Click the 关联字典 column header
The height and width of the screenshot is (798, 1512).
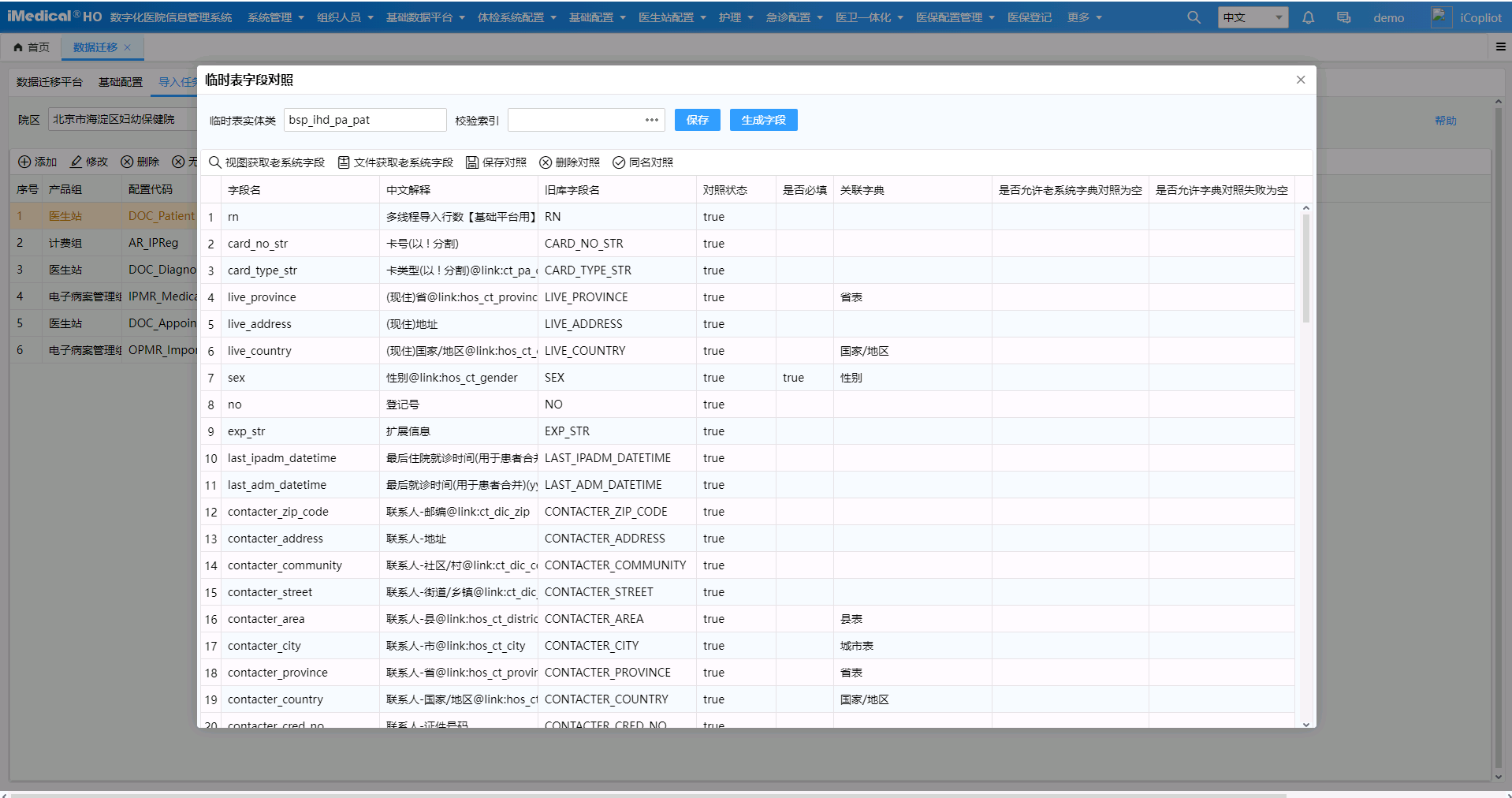(912, 190)
